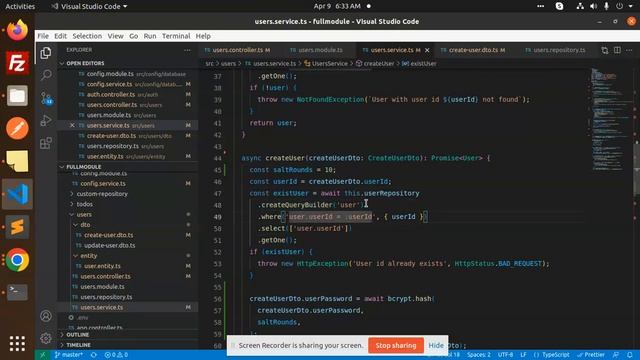Open the Extensions view
This screenshot has width=640, height=360.
click(x=46, y=143)
